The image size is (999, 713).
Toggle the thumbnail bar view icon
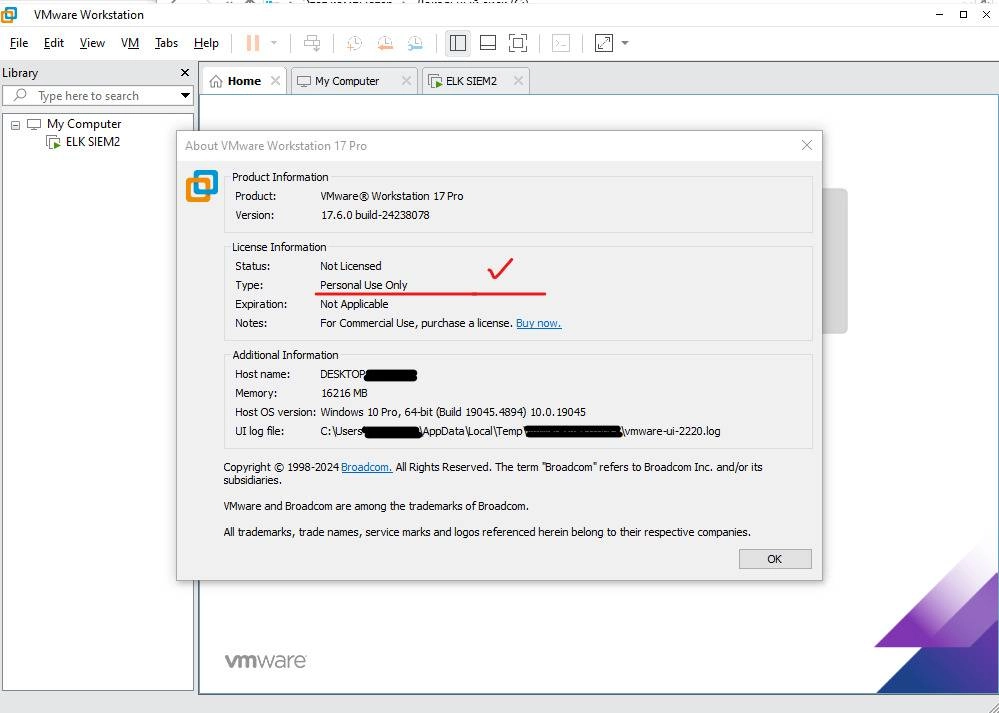tap(488, 43)
